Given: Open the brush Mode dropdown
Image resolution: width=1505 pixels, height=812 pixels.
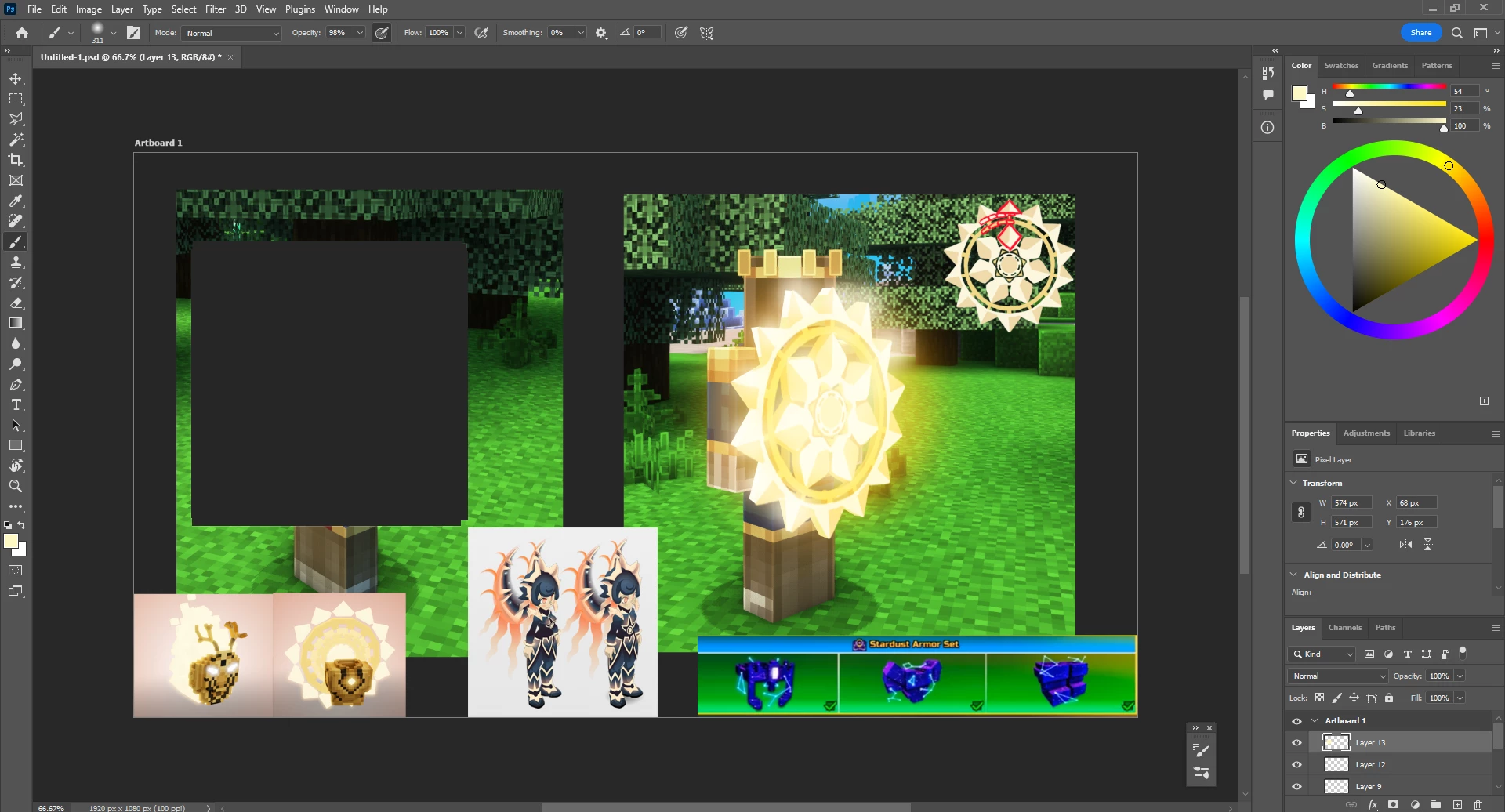Looking at the screenshot, I should pyautogui.click(x=231, y=33).
